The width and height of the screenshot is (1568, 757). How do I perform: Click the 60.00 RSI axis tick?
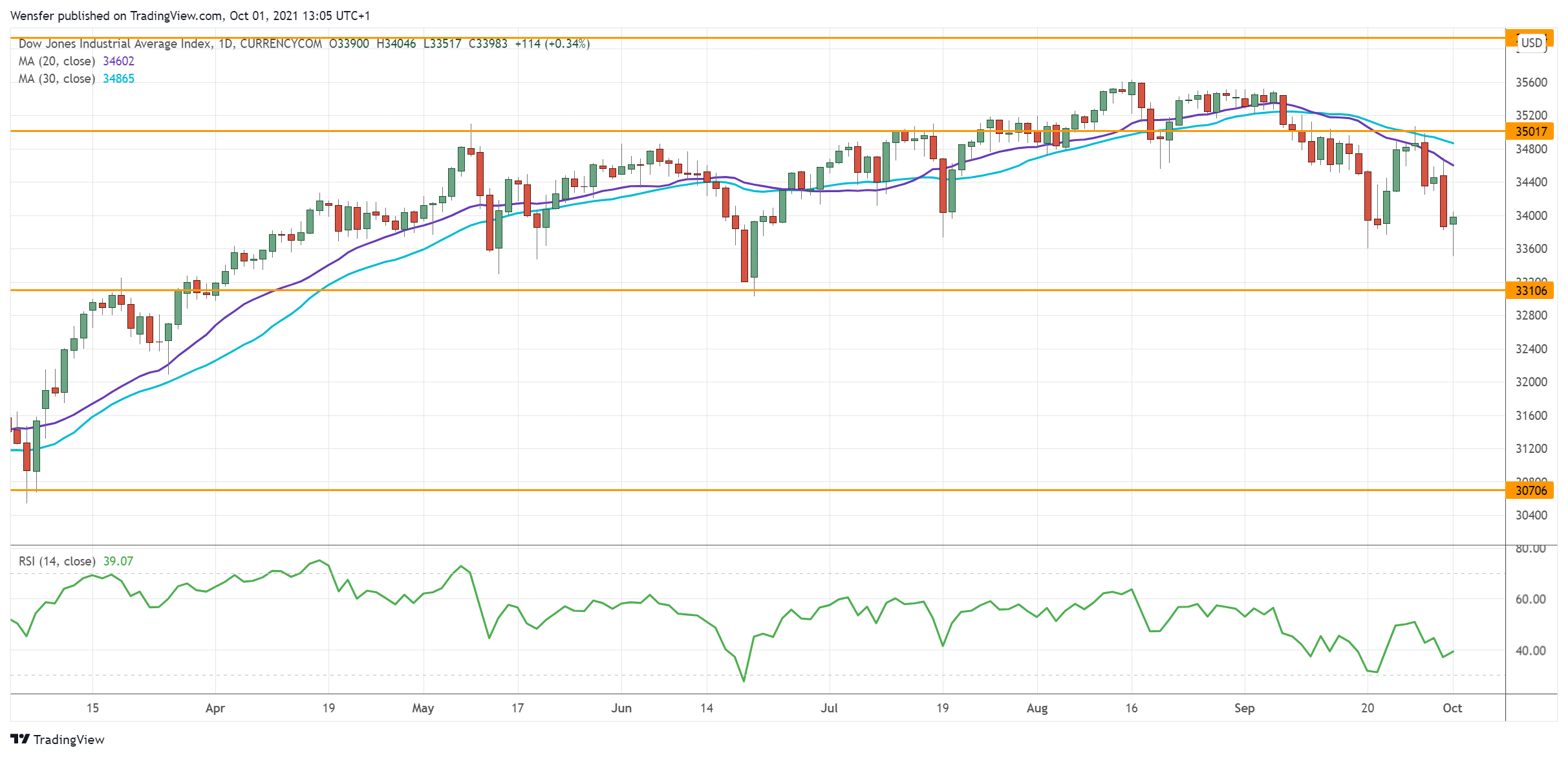tap(1531, 599)
